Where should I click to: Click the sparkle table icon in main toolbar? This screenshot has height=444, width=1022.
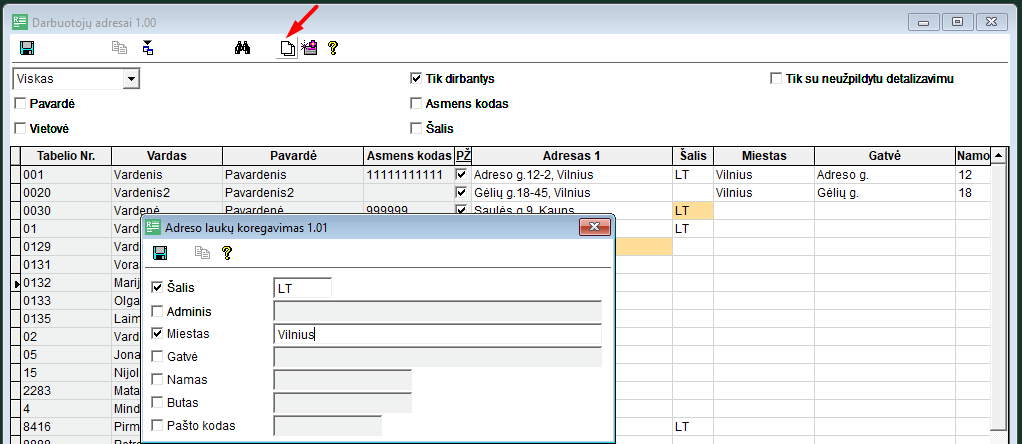[x=309, y=48]
